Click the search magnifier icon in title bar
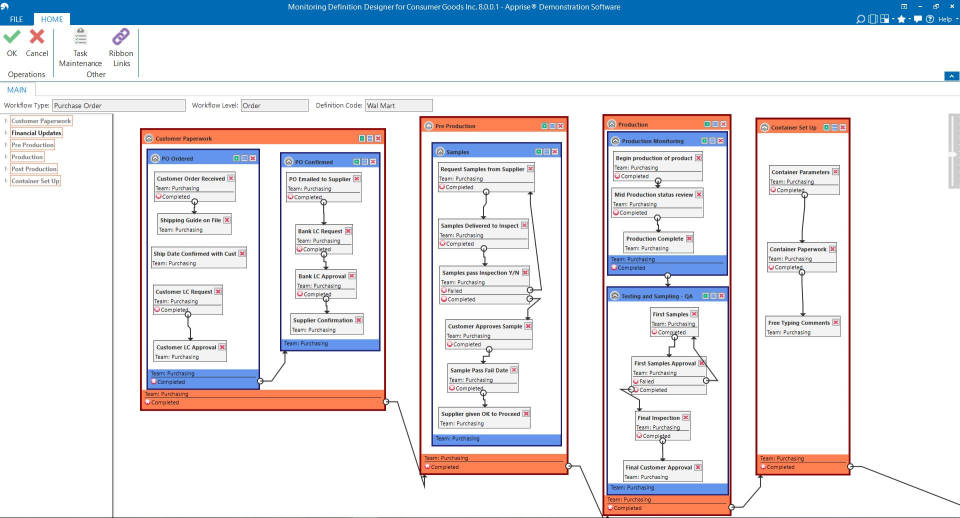This screenshot has height=518, width=960. (x=861, y=19)
